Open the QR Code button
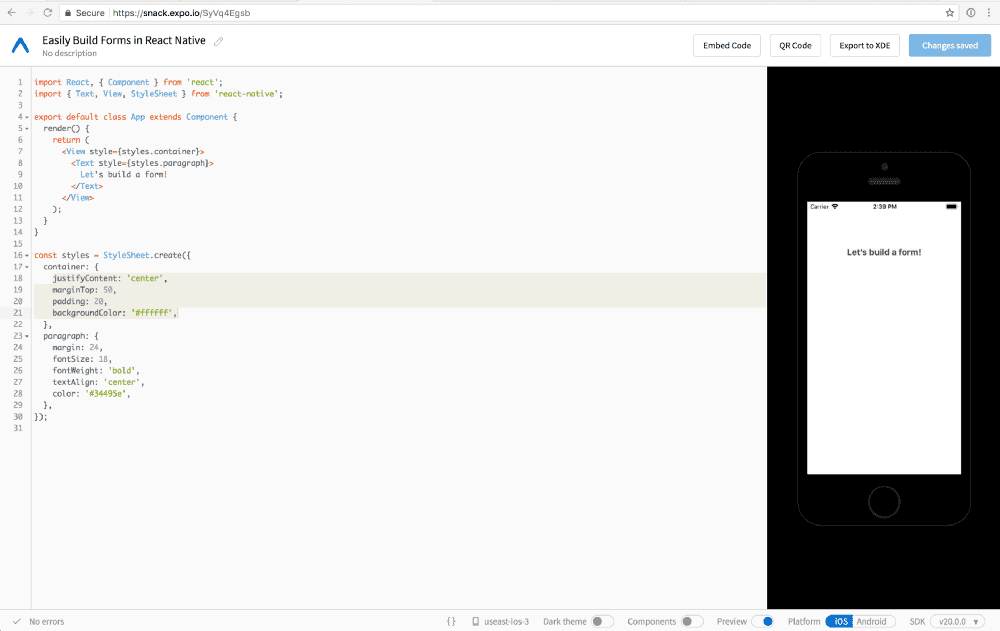 [795, 46]
